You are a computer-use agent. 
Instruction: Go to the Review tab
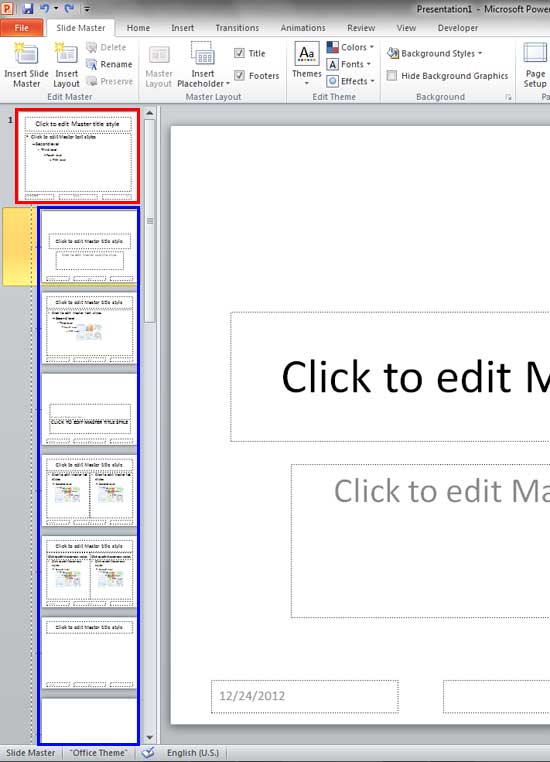(361, 28)
